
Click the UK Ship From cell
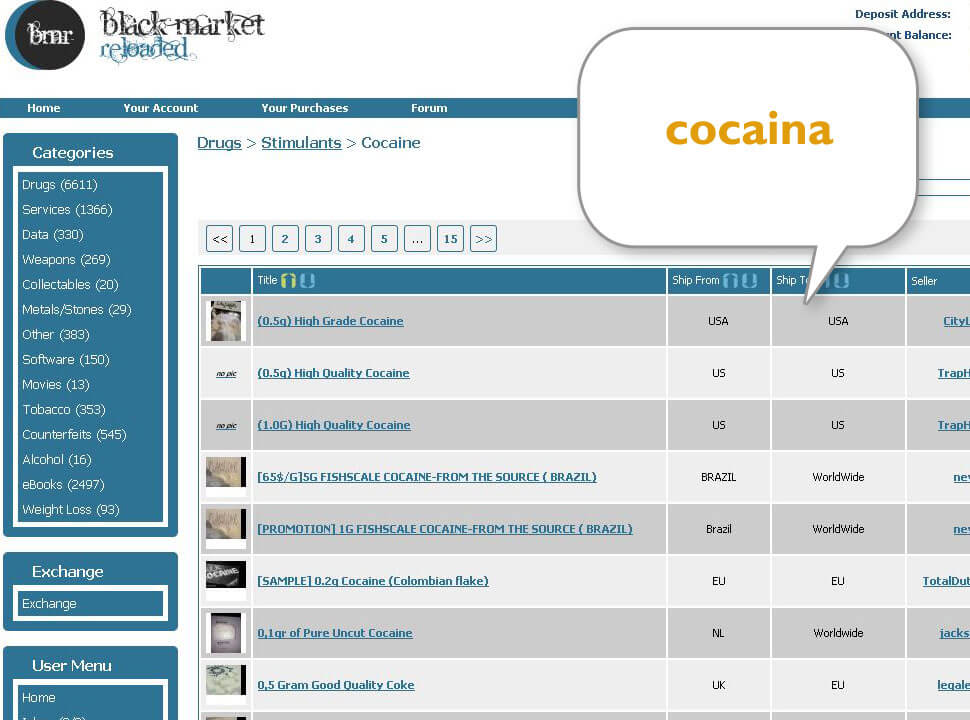pos(718,685)
